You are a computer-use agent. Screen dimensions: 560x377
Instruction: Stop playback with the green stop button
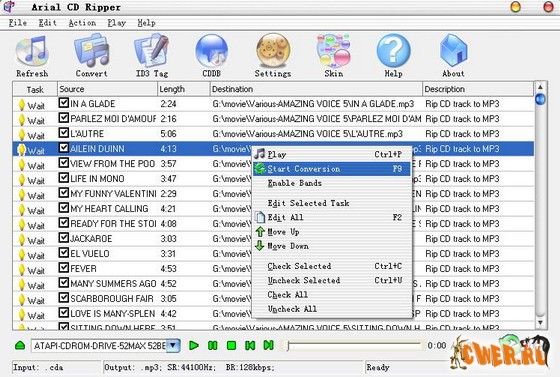(x=231, y=345)
